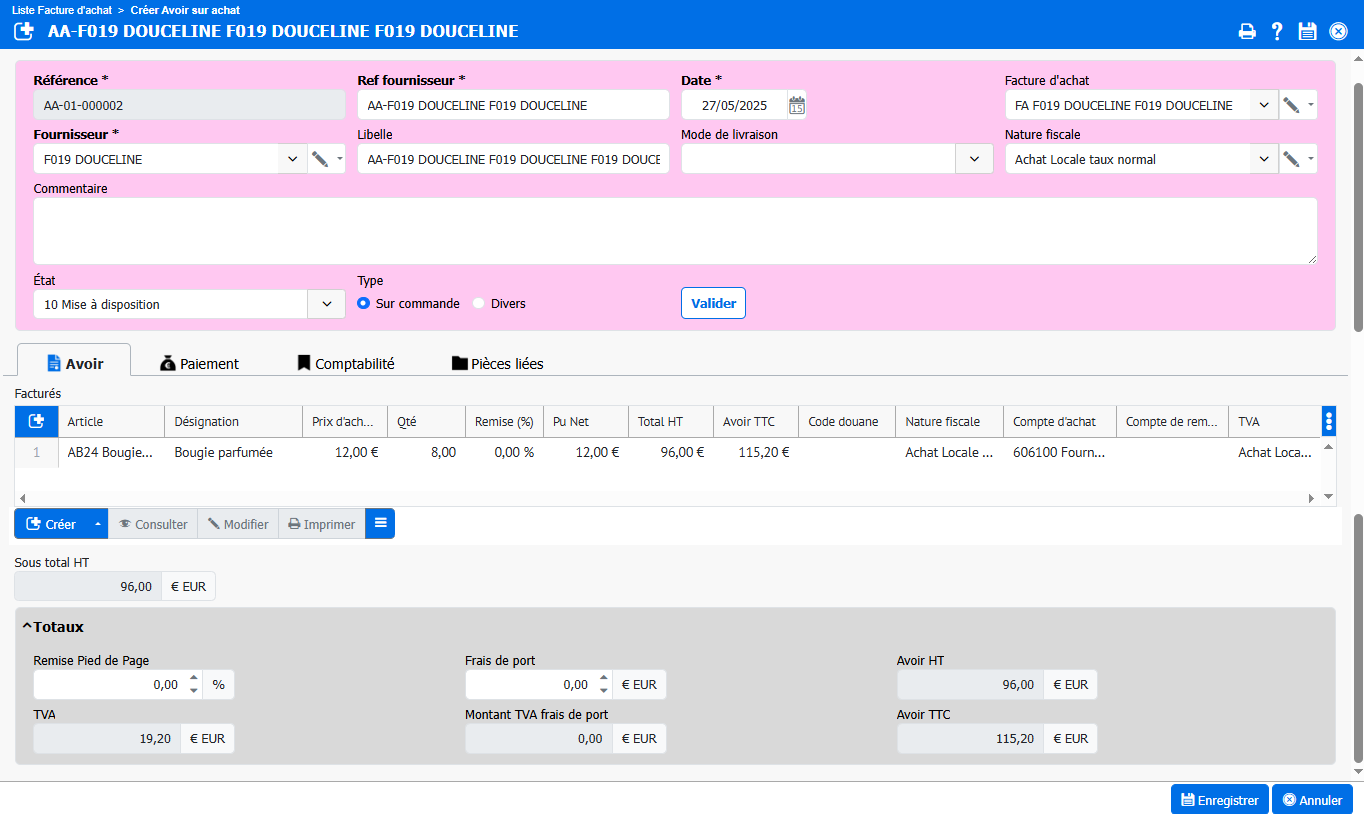Screen dimensions: 1364x834
Task: Open help via question mark icon
Action: click(x=1277, y=31)
